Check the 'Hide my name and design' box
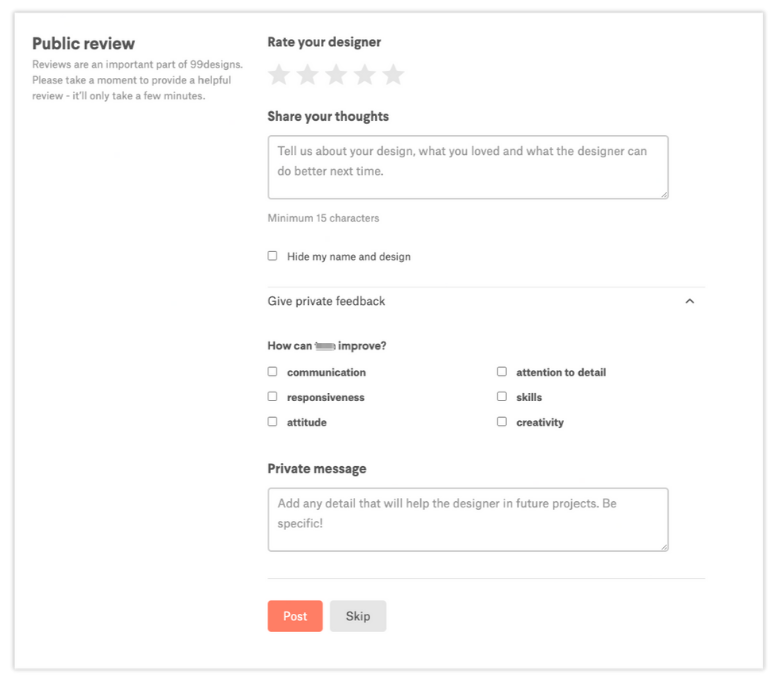This screenshot has height=679, width=774. [273, 256]
